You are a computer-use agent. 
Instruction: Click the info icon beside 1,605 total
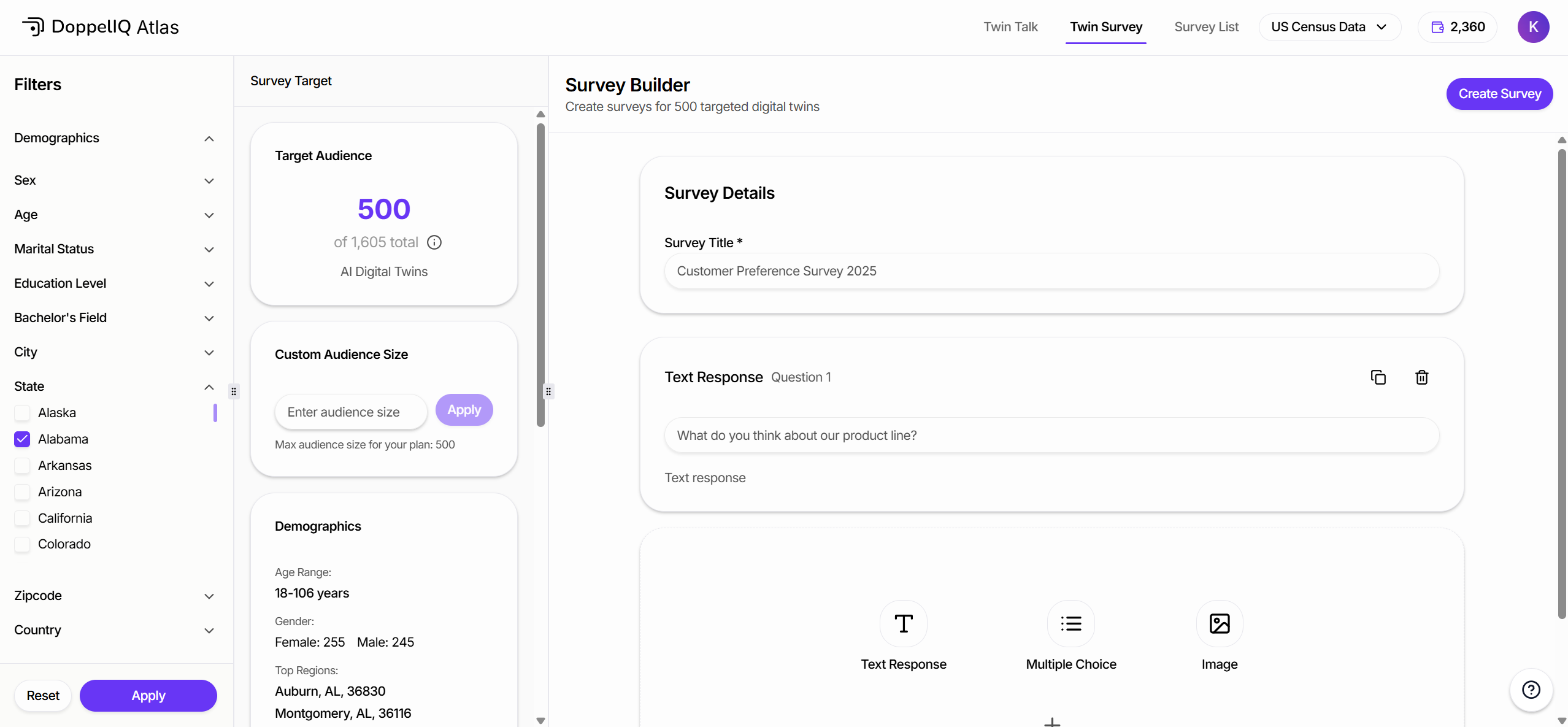[x=434, y=242]
